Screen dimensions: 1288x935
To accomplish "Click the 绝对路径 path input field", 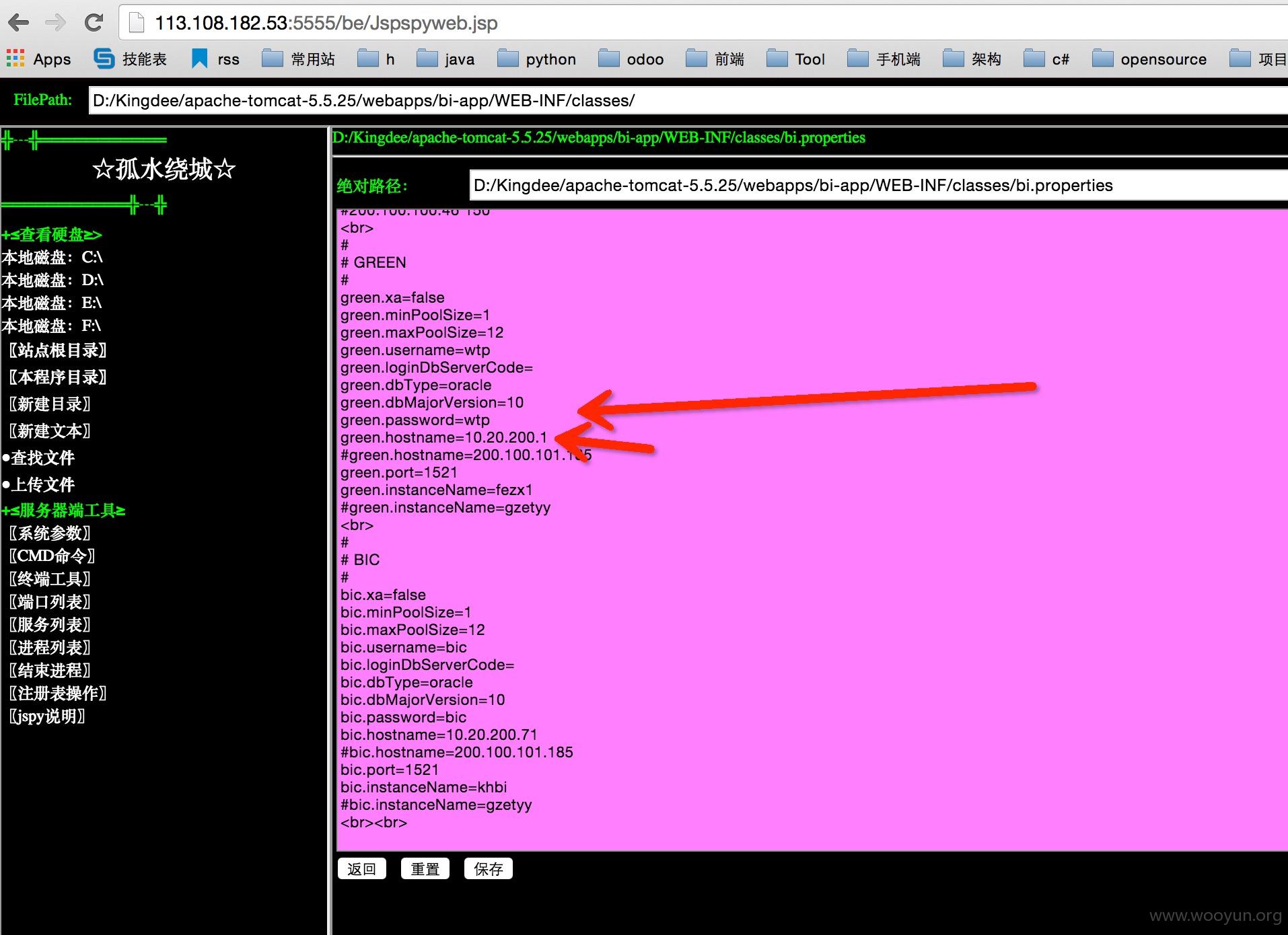I will point(878,185).
